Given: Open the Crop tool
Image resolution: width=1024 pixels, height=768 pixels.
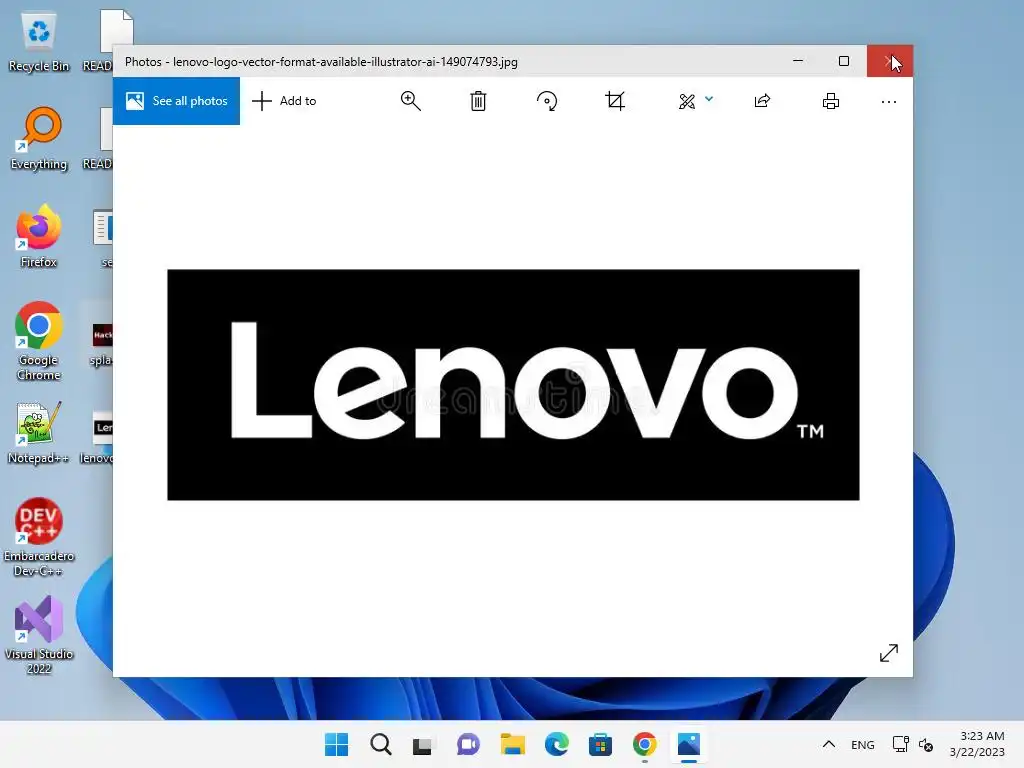Looking at the screenshot, I should point(615,101).
